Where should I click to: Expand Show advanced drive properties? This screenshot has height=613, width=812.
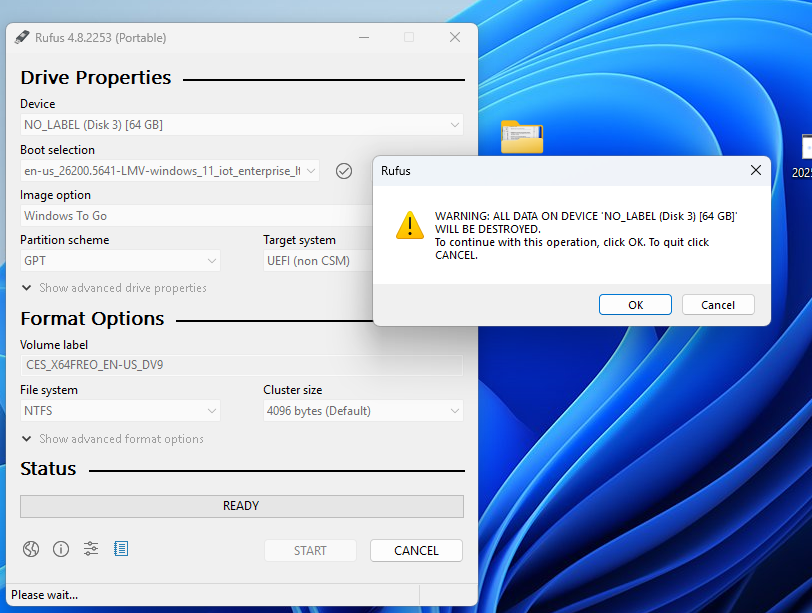click(x=114, y=288)
